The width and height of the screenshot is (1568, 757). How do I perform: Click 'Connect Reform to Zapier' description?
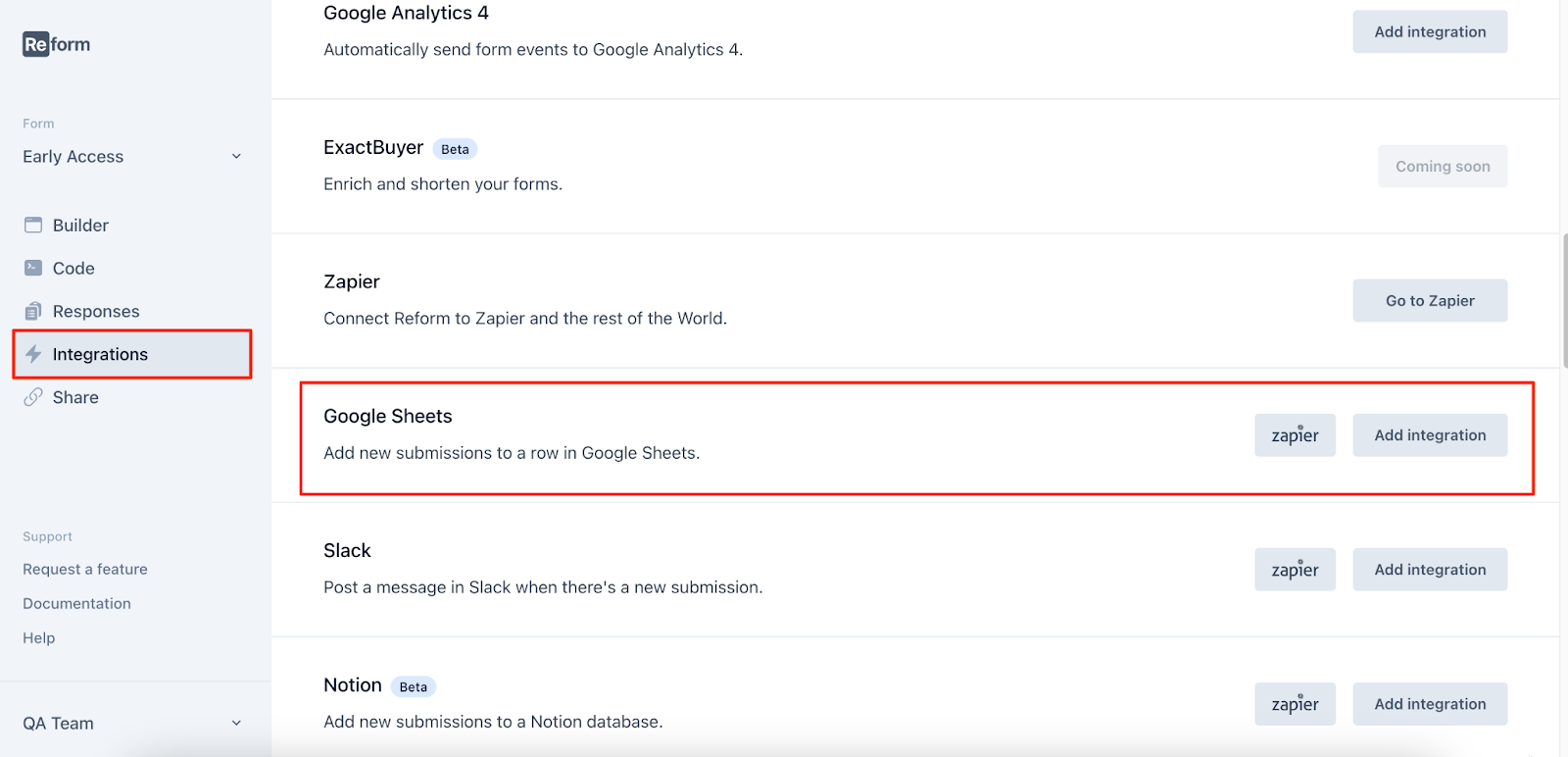tap(525, 319)
